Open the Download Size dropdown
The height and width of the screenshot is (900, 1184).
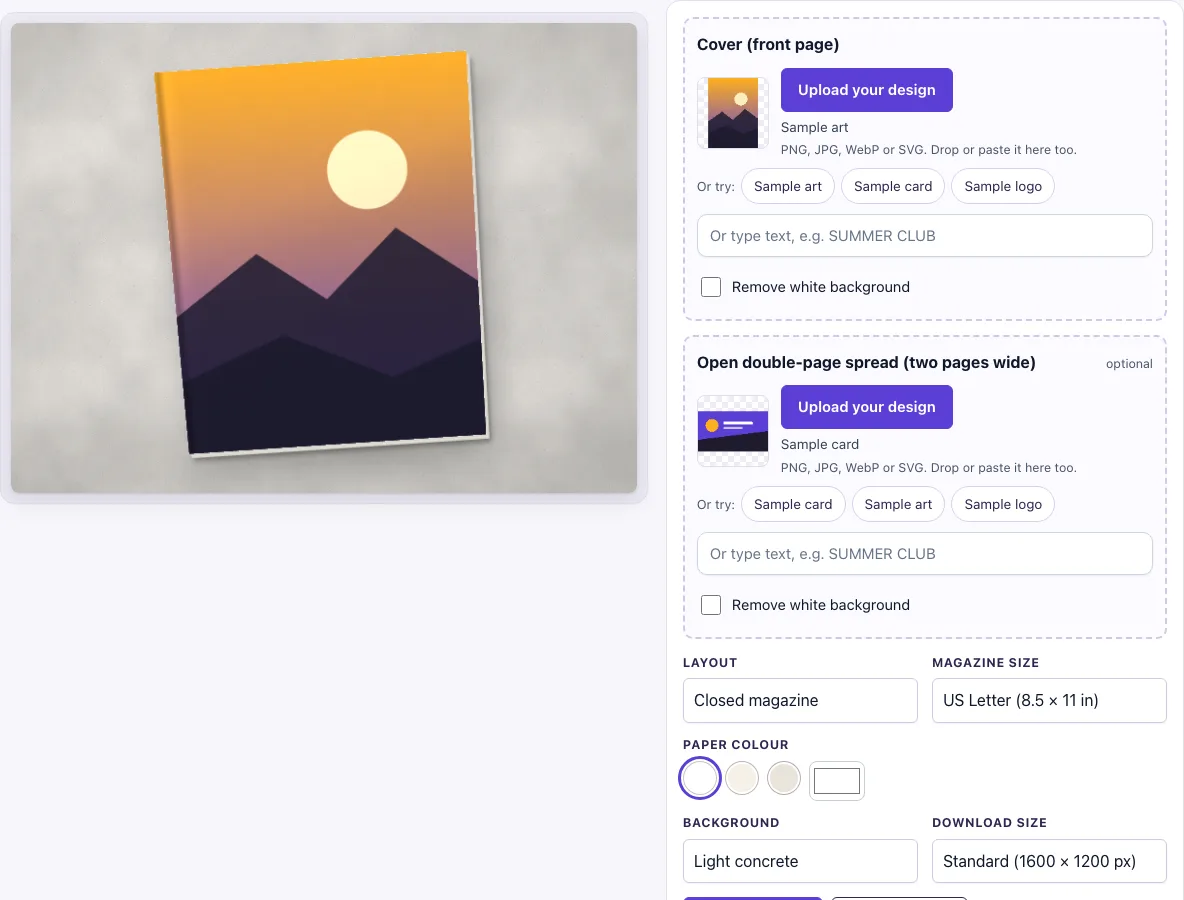pos(1049,861)
